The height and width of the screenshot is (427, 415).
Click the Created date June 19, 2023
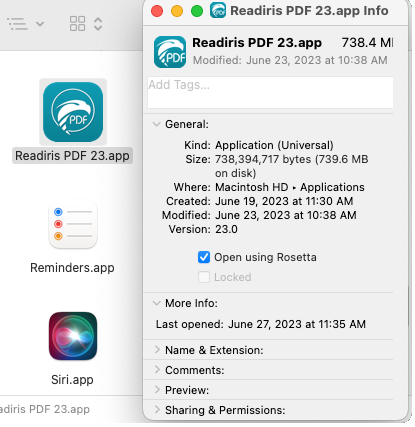(x=284, y=201)
